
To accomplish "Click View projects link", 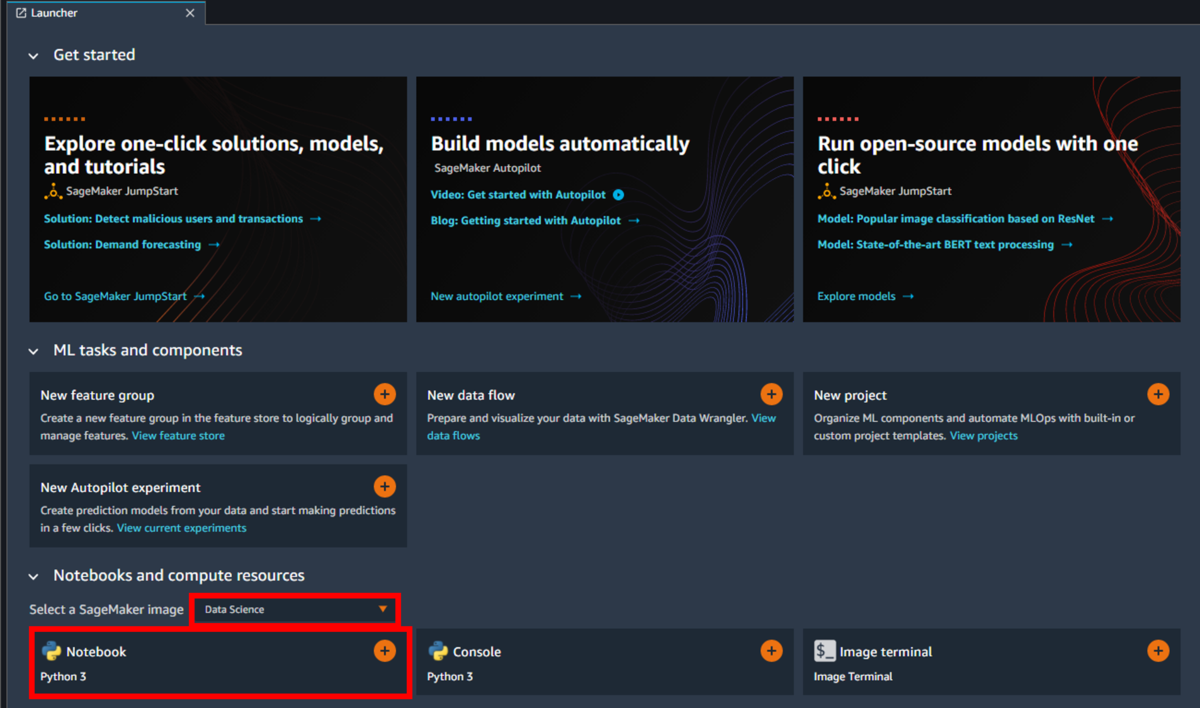I will coord(984,435).
